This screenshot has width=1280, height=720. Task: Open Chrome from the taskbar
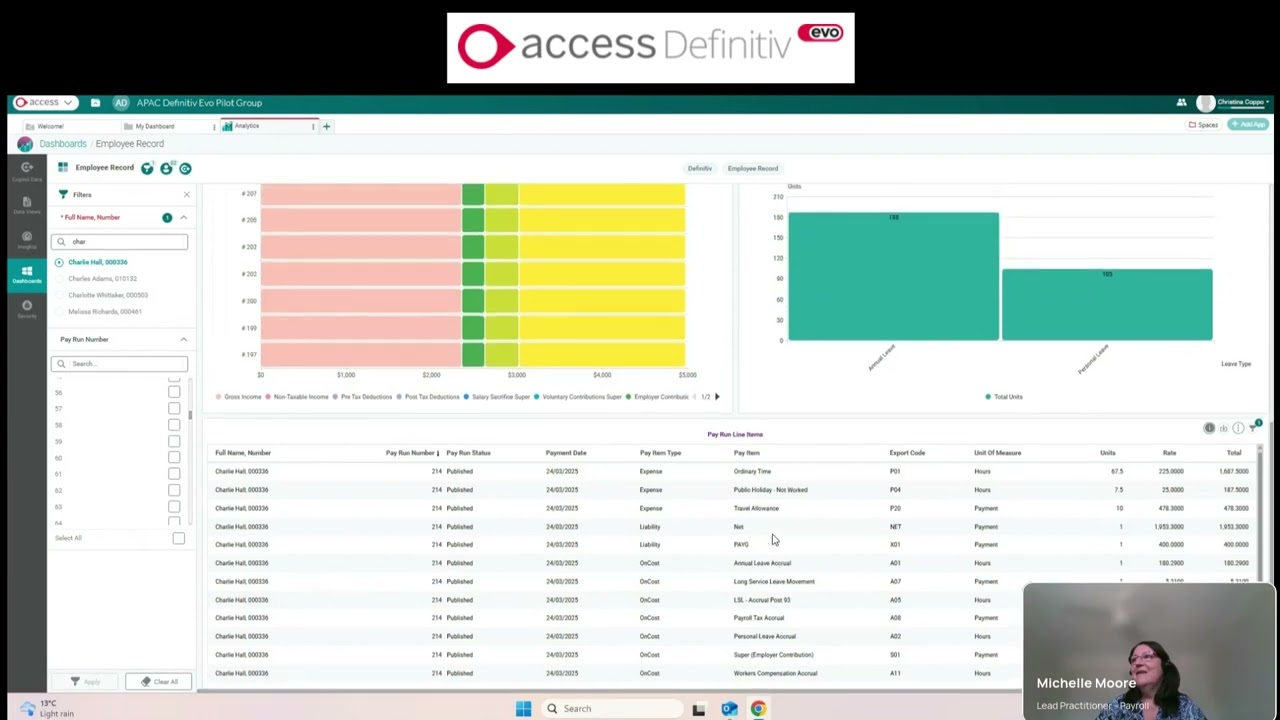pos(758,709)
